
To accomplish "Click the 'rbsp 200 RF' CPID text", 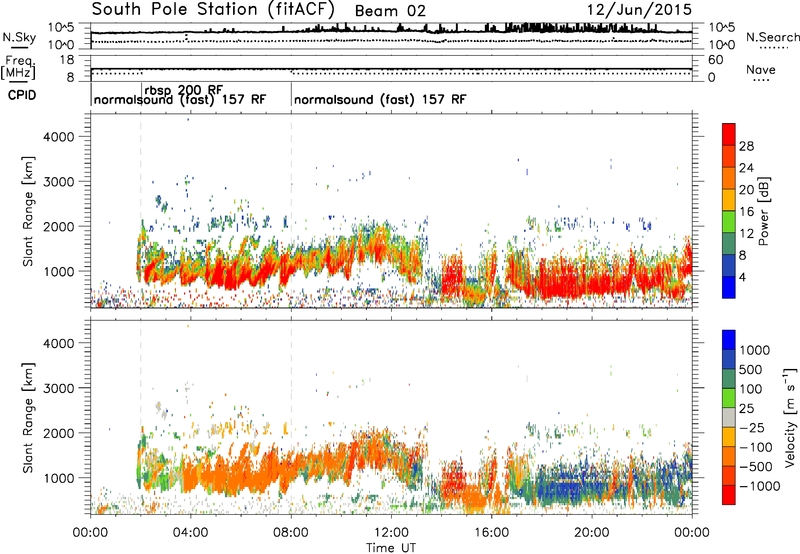I will 184,90.
